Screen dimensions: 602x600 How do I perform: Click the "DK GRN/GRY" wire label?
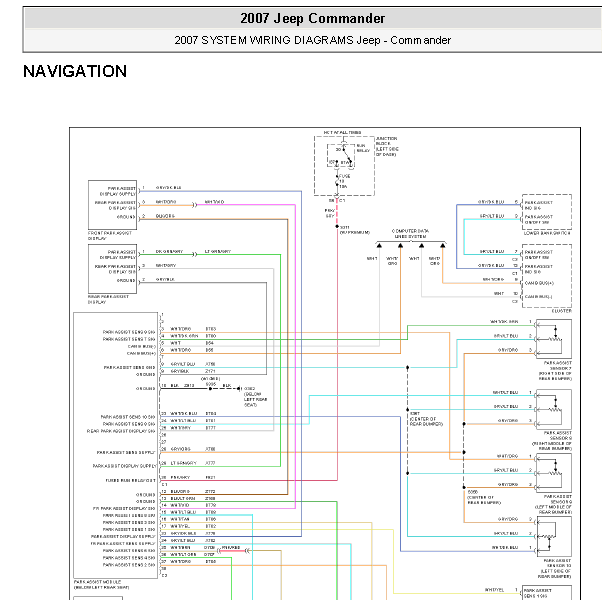point(169,251)
